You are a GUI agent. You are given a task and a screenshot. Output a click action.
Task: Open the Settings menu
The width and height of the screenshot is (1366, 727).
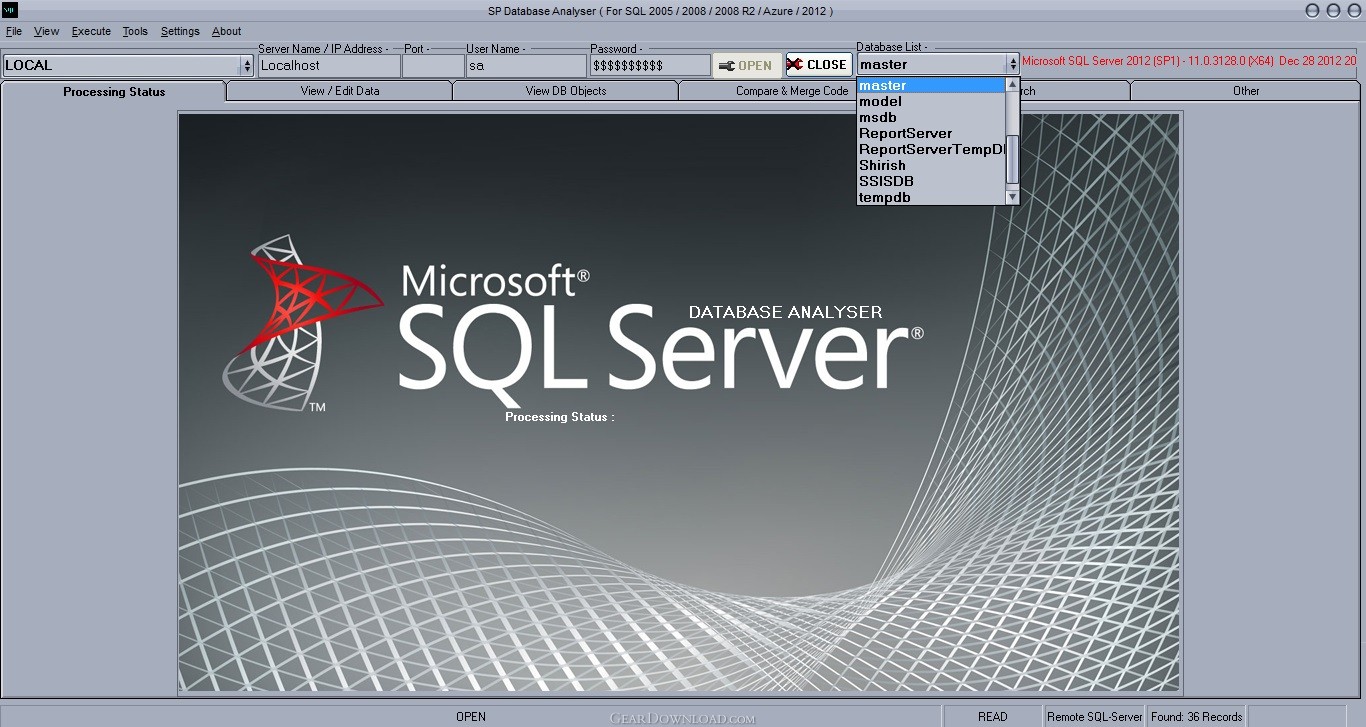[x=180, y=31]
